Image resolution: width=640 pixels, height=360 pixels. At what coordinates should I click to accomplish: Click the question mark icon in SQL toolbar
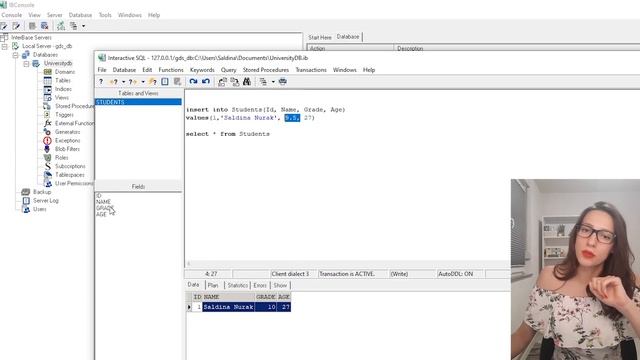[x=101, y=82]
